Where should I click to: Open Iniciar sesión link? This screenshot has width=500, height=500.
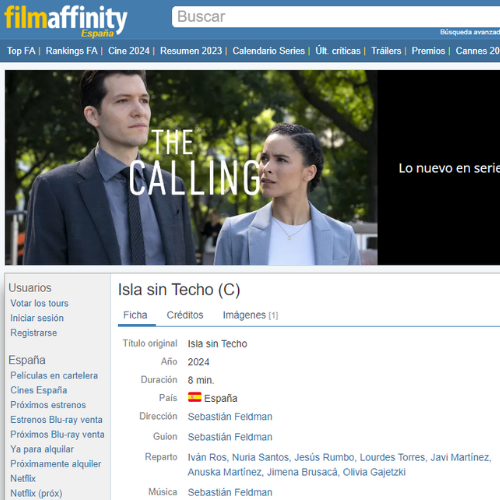coord(37,318)
